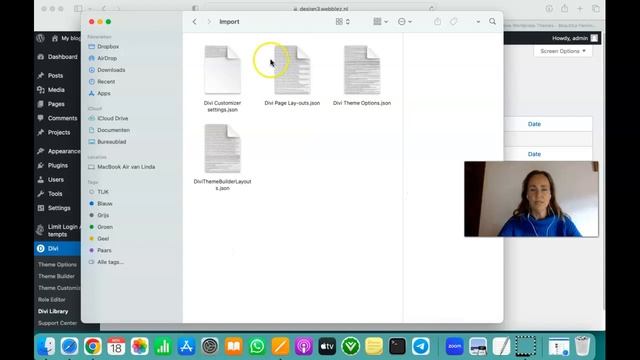Open Downloads folder in Finder sidebar

[107, 70]
